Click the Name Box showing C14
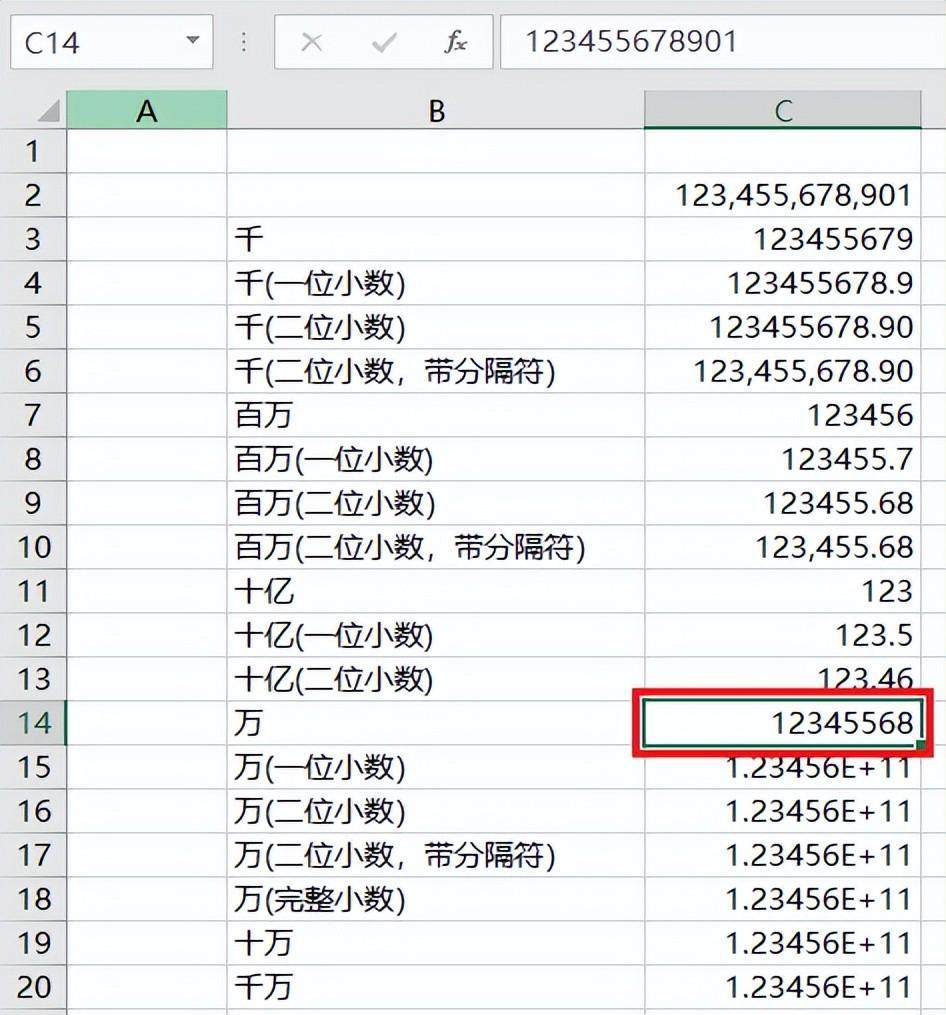The image size is (946, 1015). click(111, 42)
